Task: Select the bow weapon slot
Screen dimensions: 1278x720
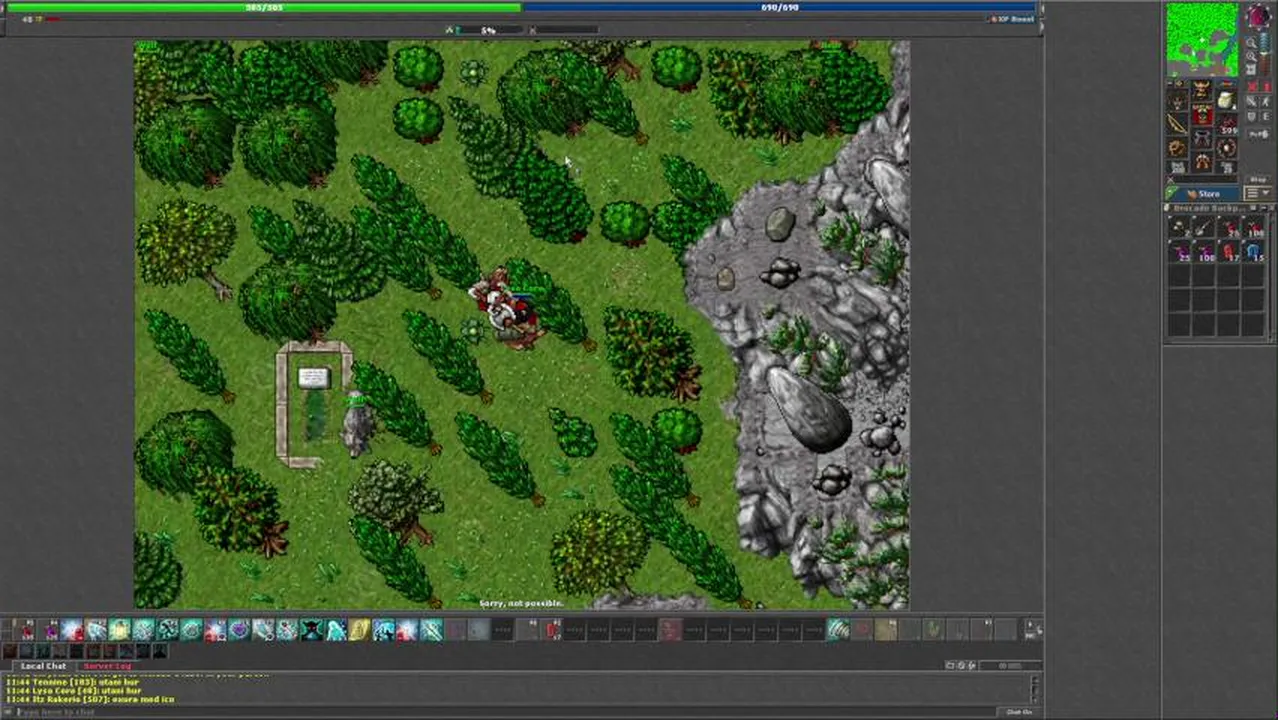Action: point(1177,124)
